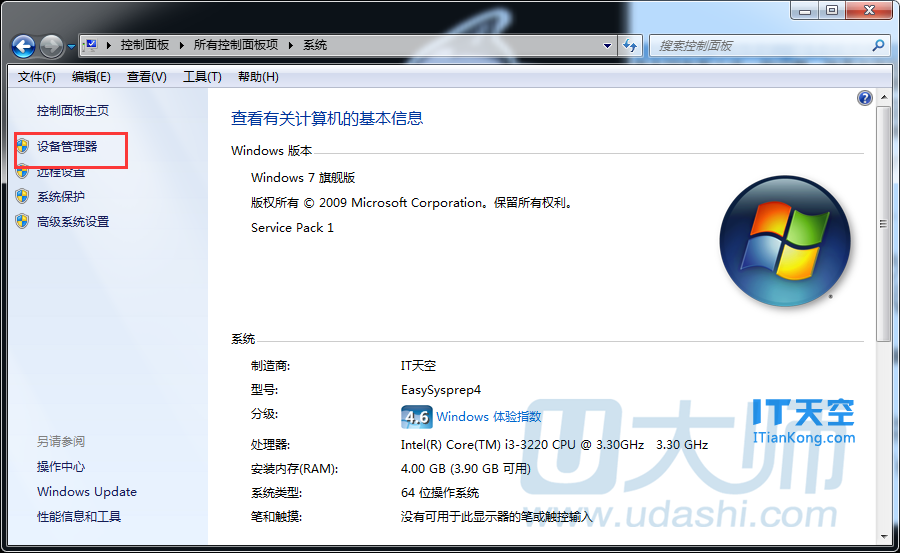
Task: Click the Refresh button beside the address bar
Action: pyautogui.click(x=630, y=46)
